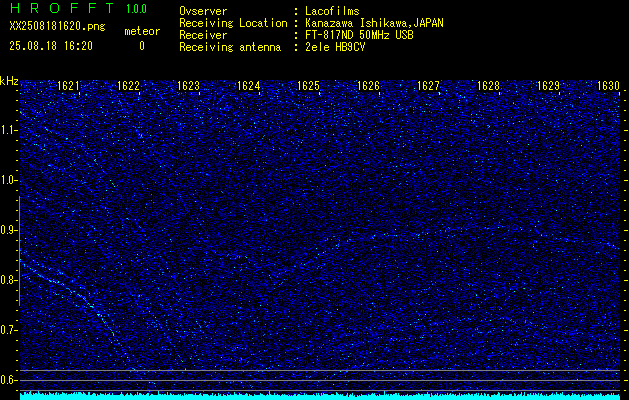This screenshot has width=629, height=400.
Task: Click the observer name Lacofilms
Action: [332, 11]
